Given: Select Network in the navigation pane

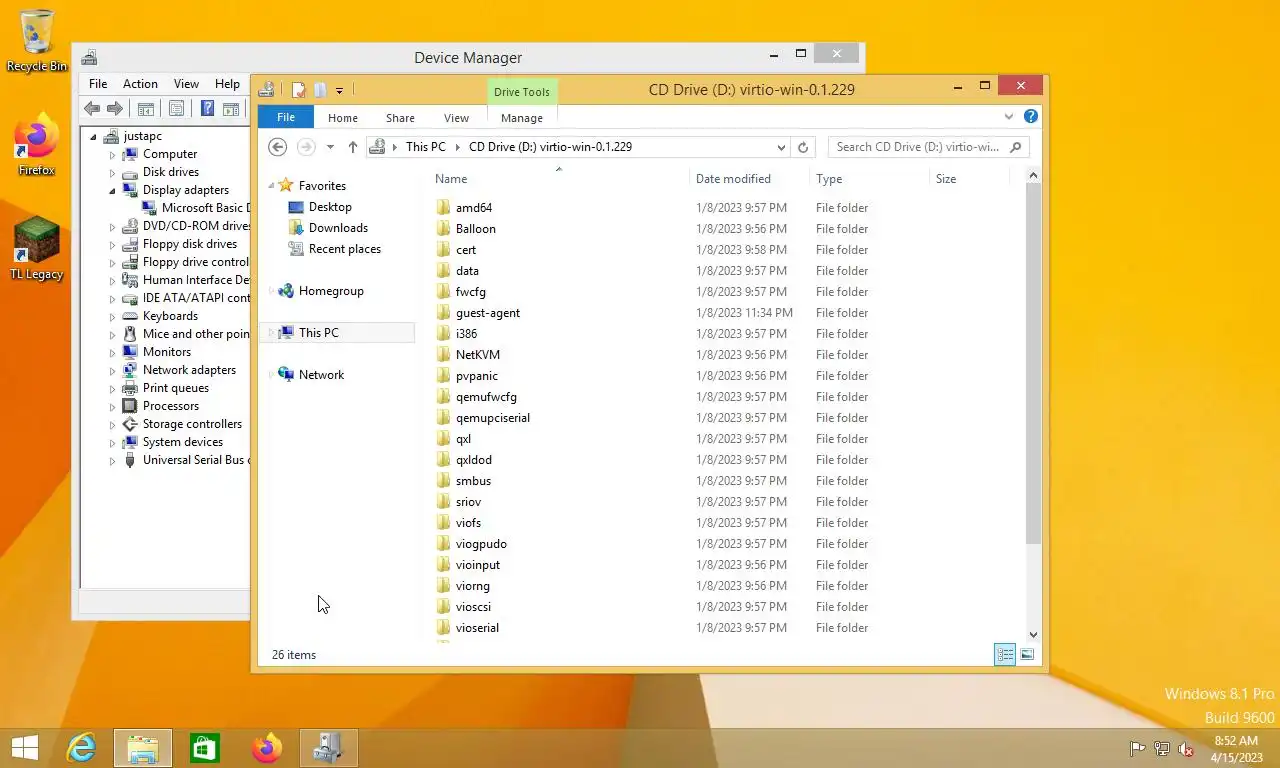Looking at the screenshot, I should pyautogui.click(x=321, y=375).
